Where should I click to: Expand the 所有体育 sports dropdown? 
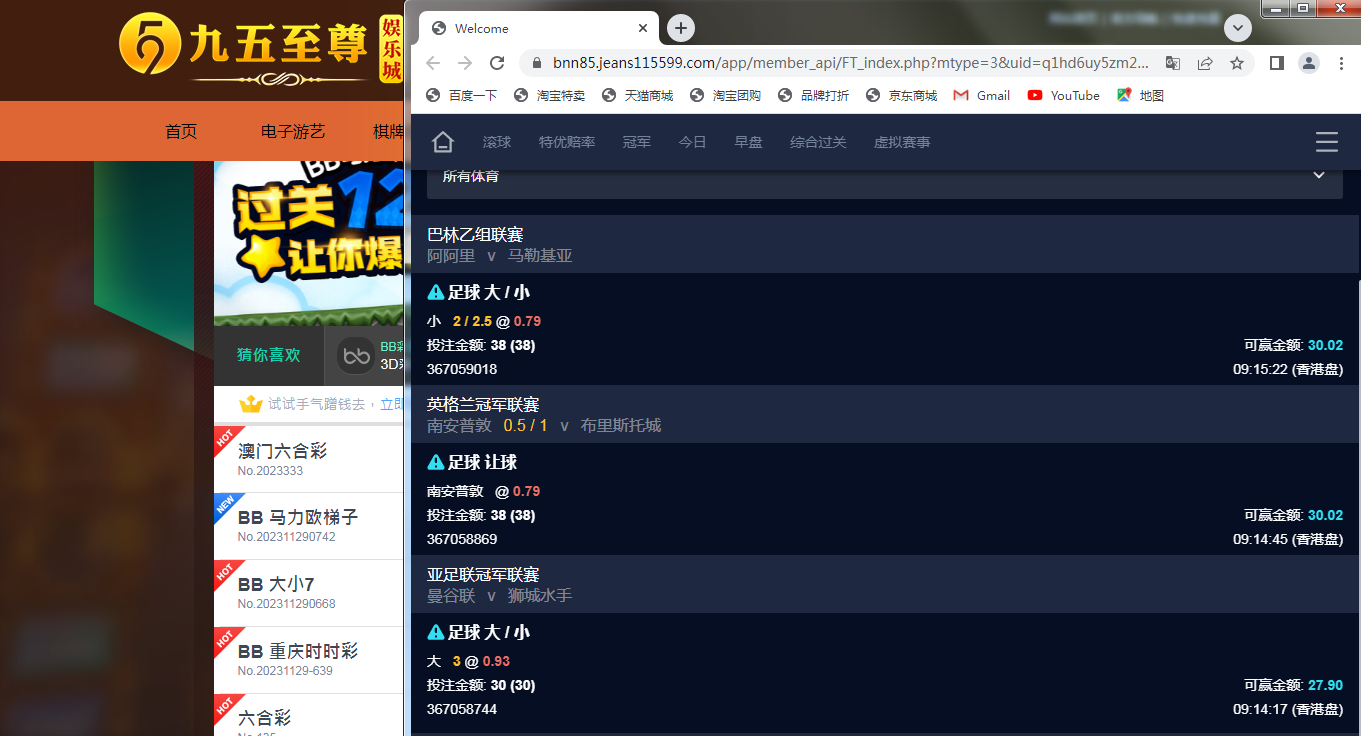(x=885, y=182)
